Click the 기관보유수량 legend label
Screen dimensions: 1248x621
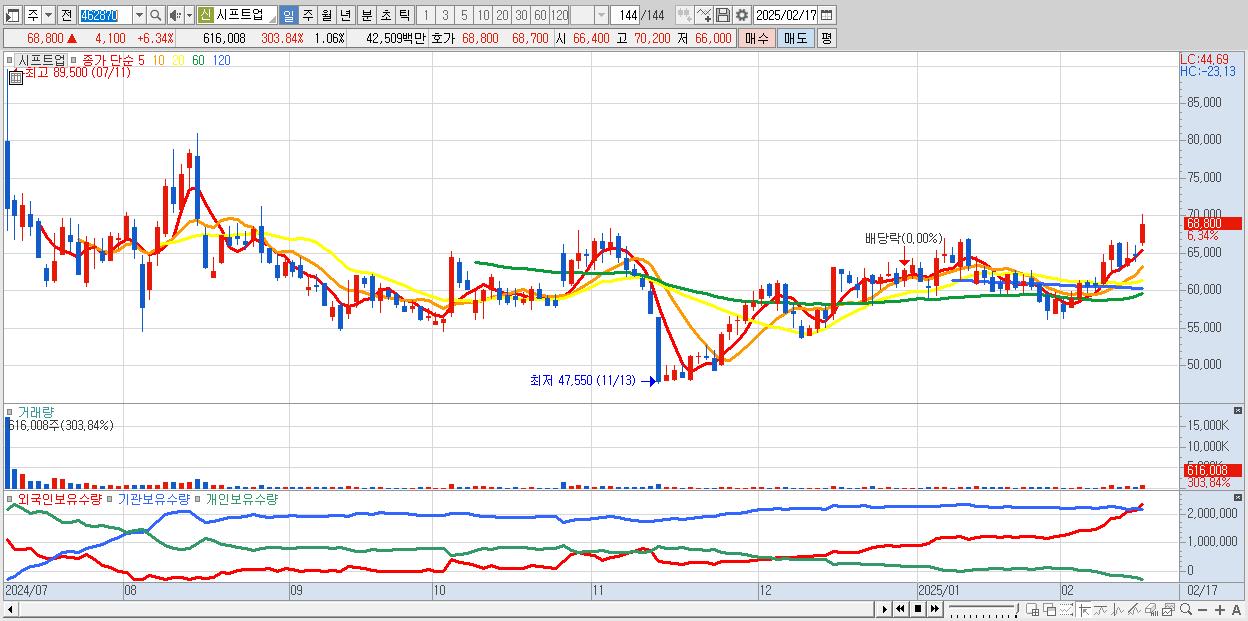[153, 498]
